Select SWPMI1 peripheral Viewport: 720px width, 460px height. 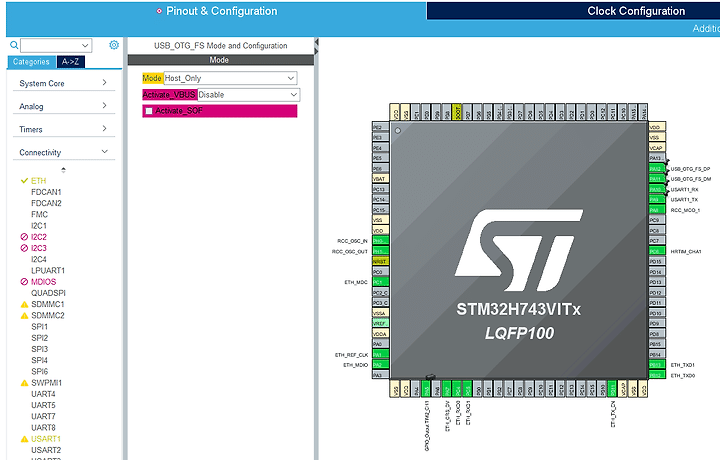tap(46, 383)
